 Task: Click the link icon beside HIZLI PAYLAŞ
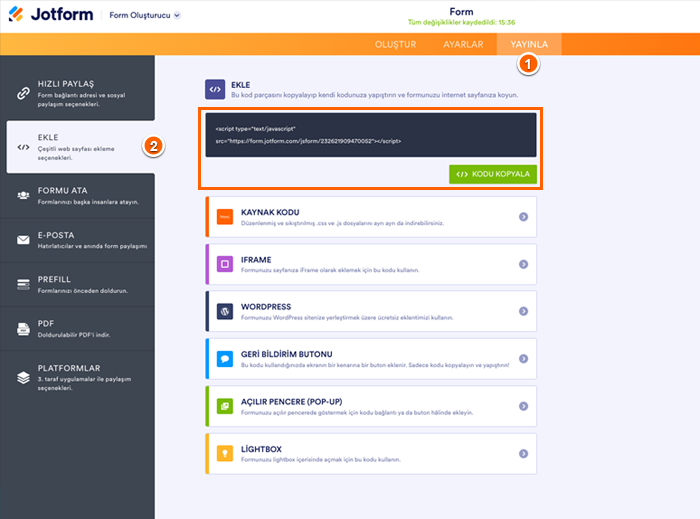23,93
